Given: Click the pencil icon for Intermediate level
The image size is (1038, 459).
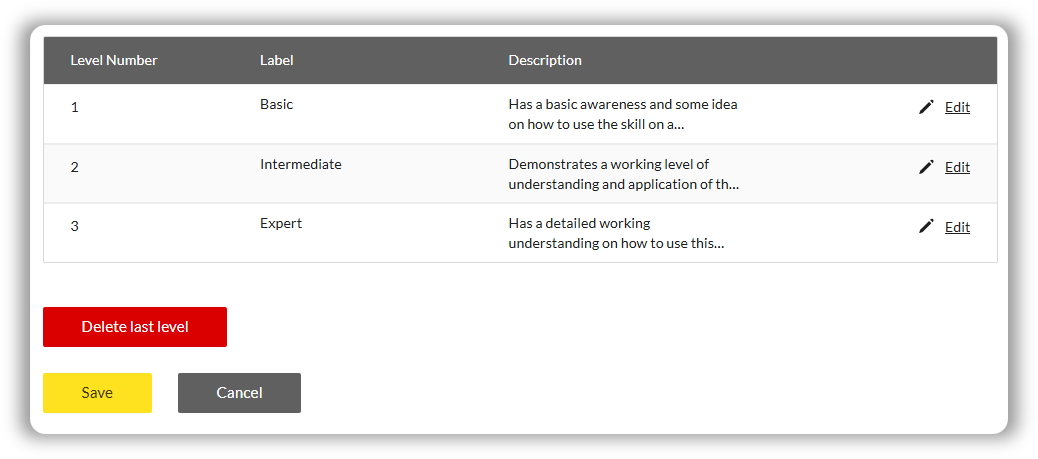Looking at the screenshot, I should pyautogui.click(x=926, y=167).
